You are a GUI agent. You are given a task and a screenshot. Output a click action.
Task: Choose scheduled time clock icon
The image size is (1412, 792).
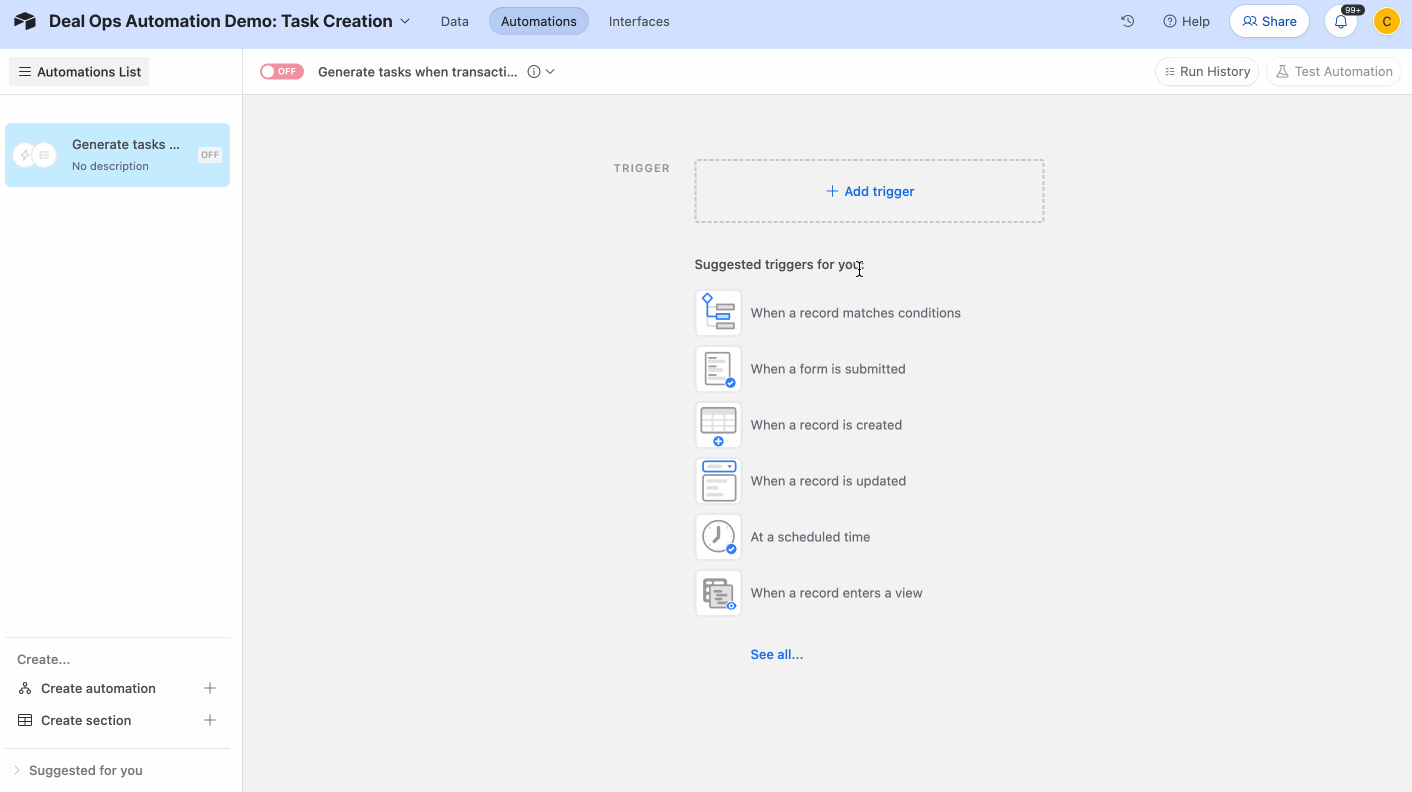click(718, 537)
